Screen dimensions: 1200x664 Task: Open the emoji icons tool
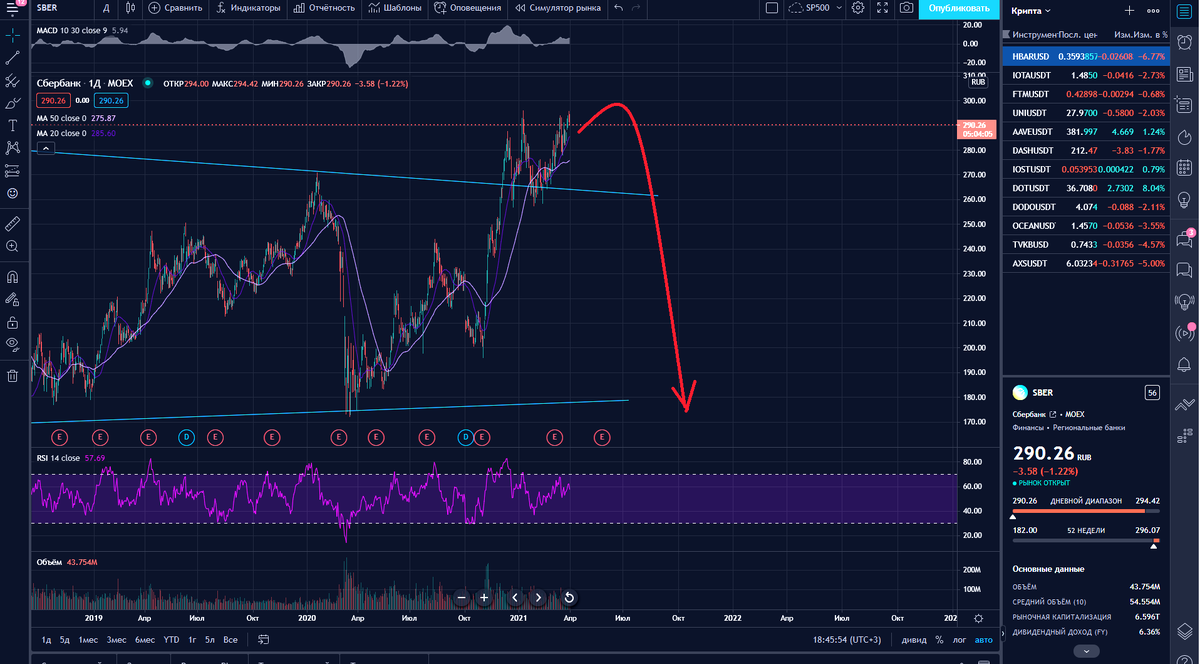tap(12, 193)
